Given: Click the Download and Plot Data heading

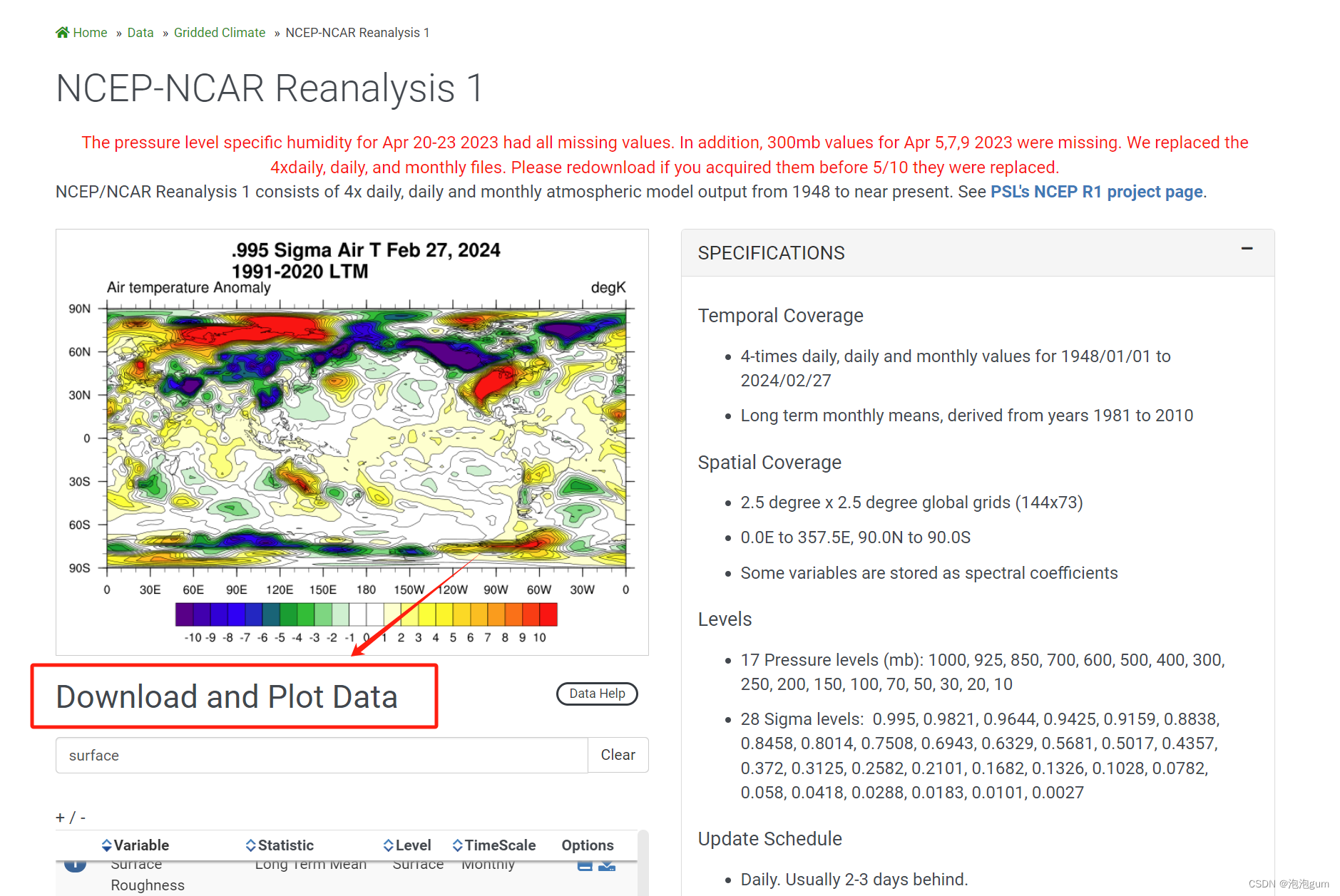Looking at the screenshot, I should click(x=227, y=696).
